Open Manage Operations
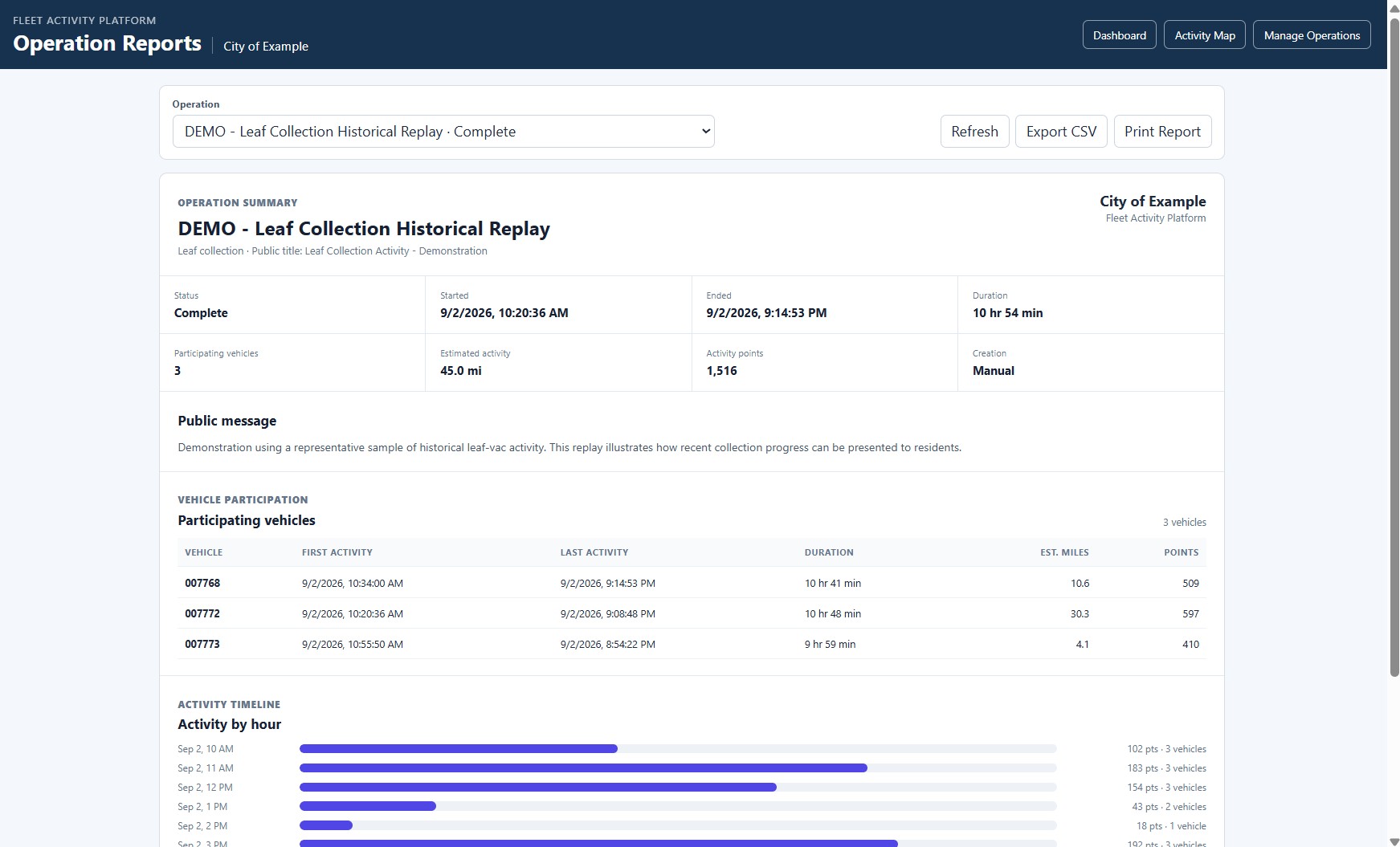The image size is (1400, 847). (1312, 35)
